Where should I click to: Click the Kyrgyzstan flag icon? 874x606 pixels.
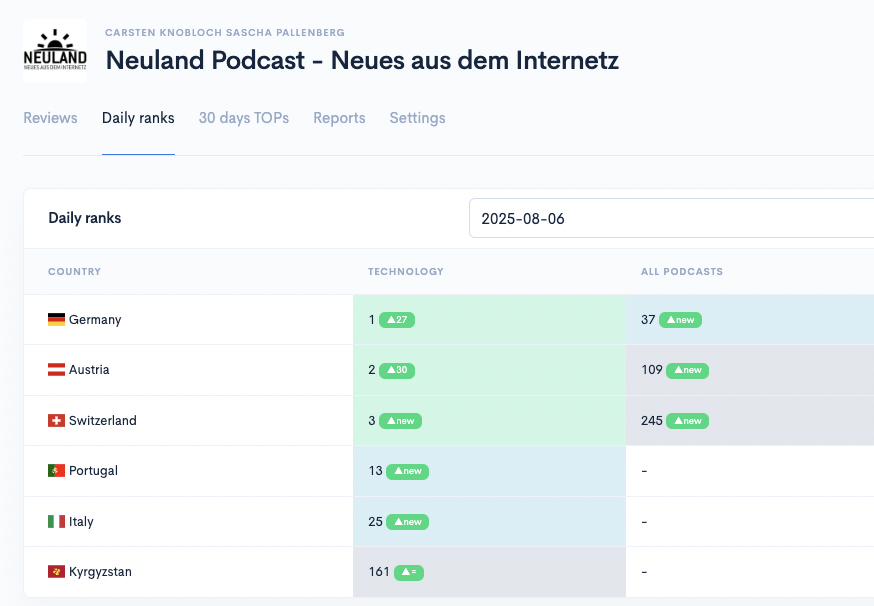tap(56, 571)
